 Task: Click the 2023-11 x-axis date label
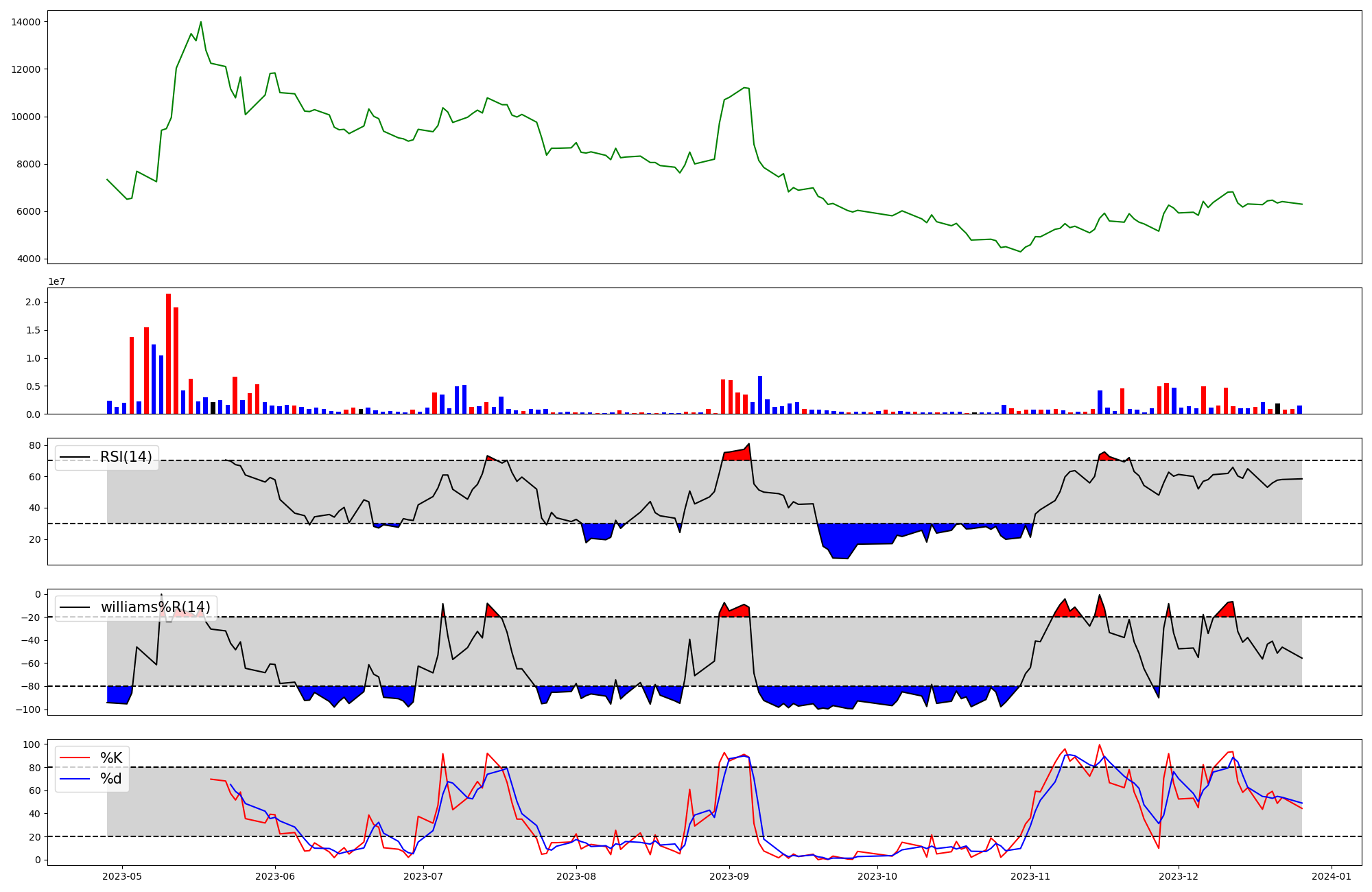click(x=1030, y=876)
